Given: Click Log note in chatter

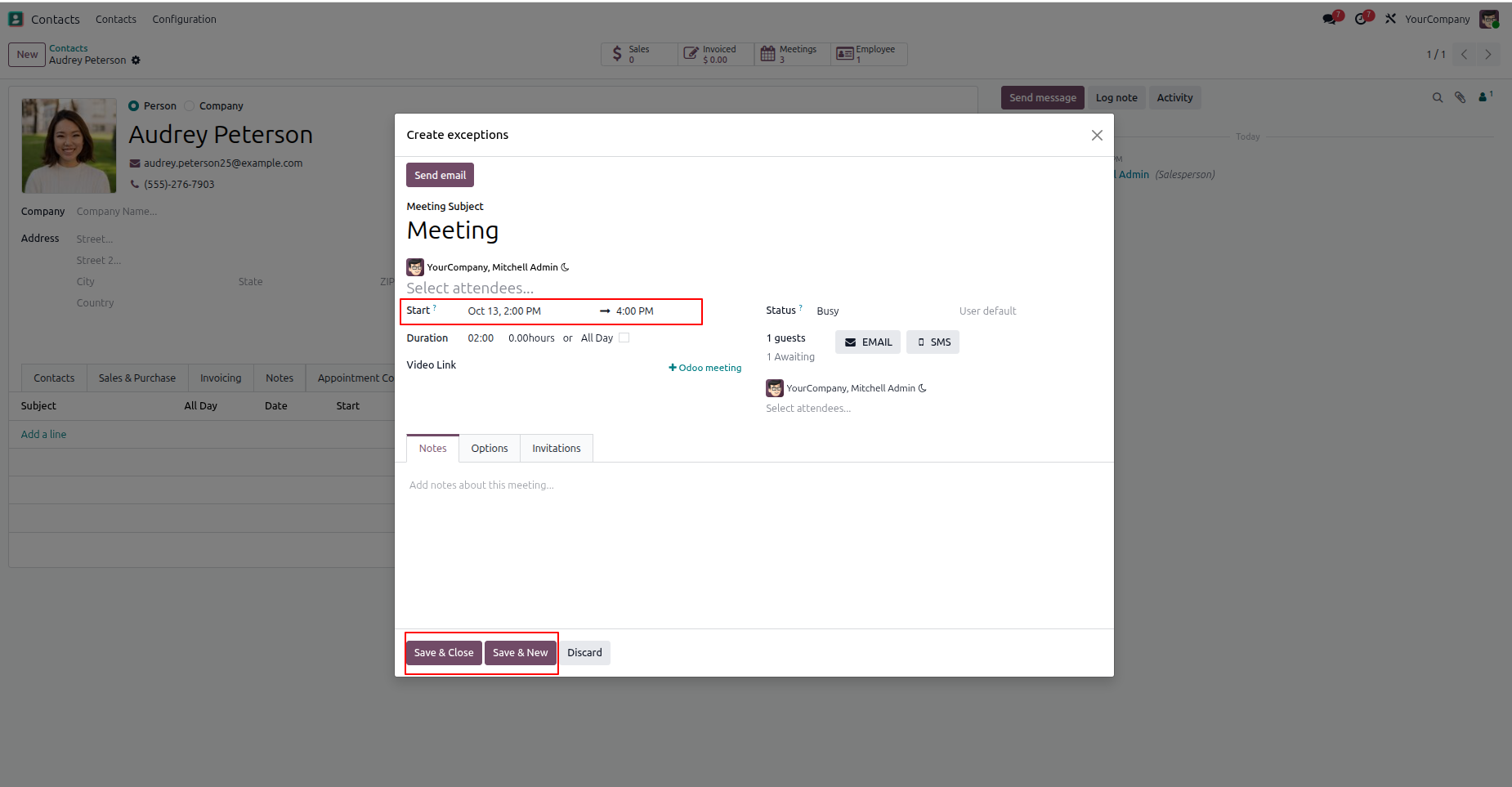Looking at the screenshot, I should (1116, 98).
